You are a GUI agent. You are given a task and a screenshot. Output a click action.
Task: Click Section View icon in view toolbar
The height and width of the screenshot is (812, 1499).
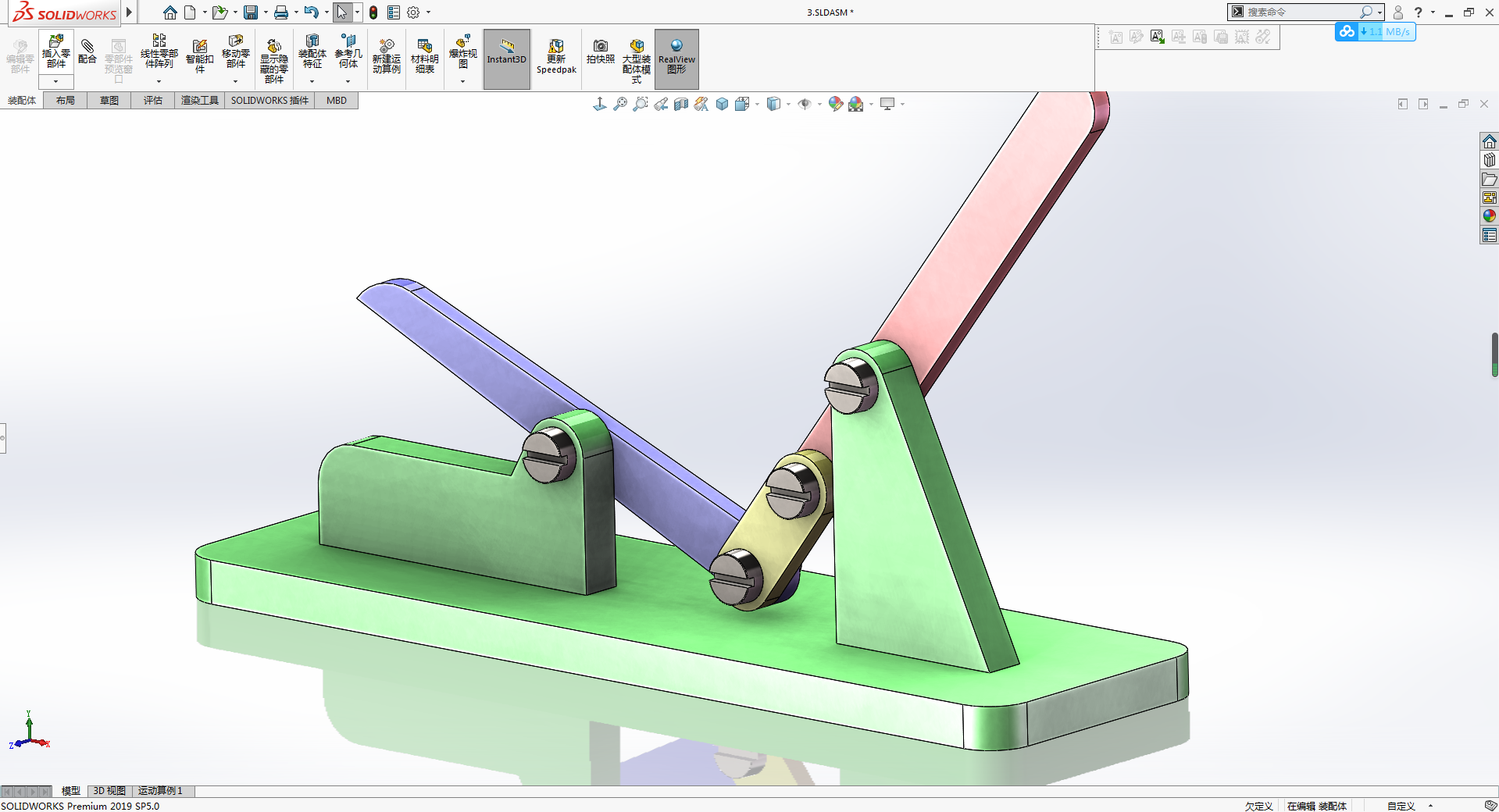tap(681, 104)
